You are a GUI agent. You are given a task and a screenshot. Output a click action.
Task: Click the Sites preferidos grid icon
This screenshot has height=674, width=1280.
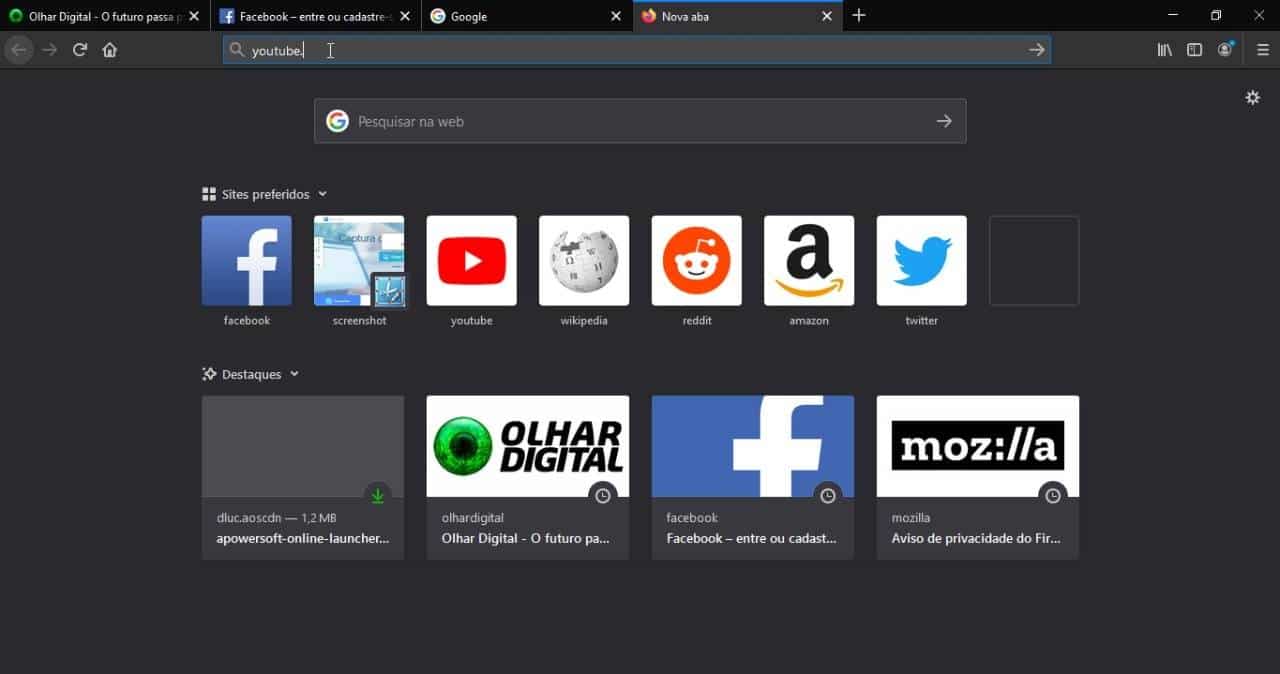coord(209,194)
